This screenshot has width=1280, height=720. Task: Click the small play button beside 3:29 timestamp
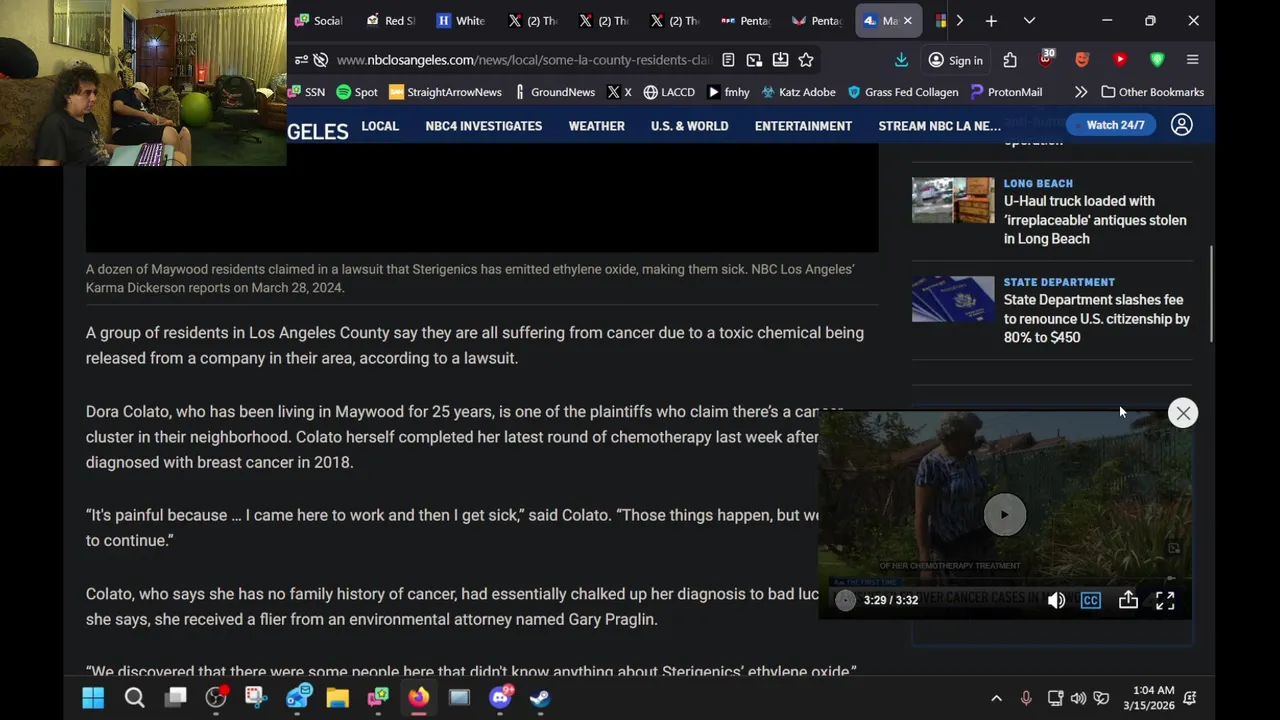(x=845, y=600)
